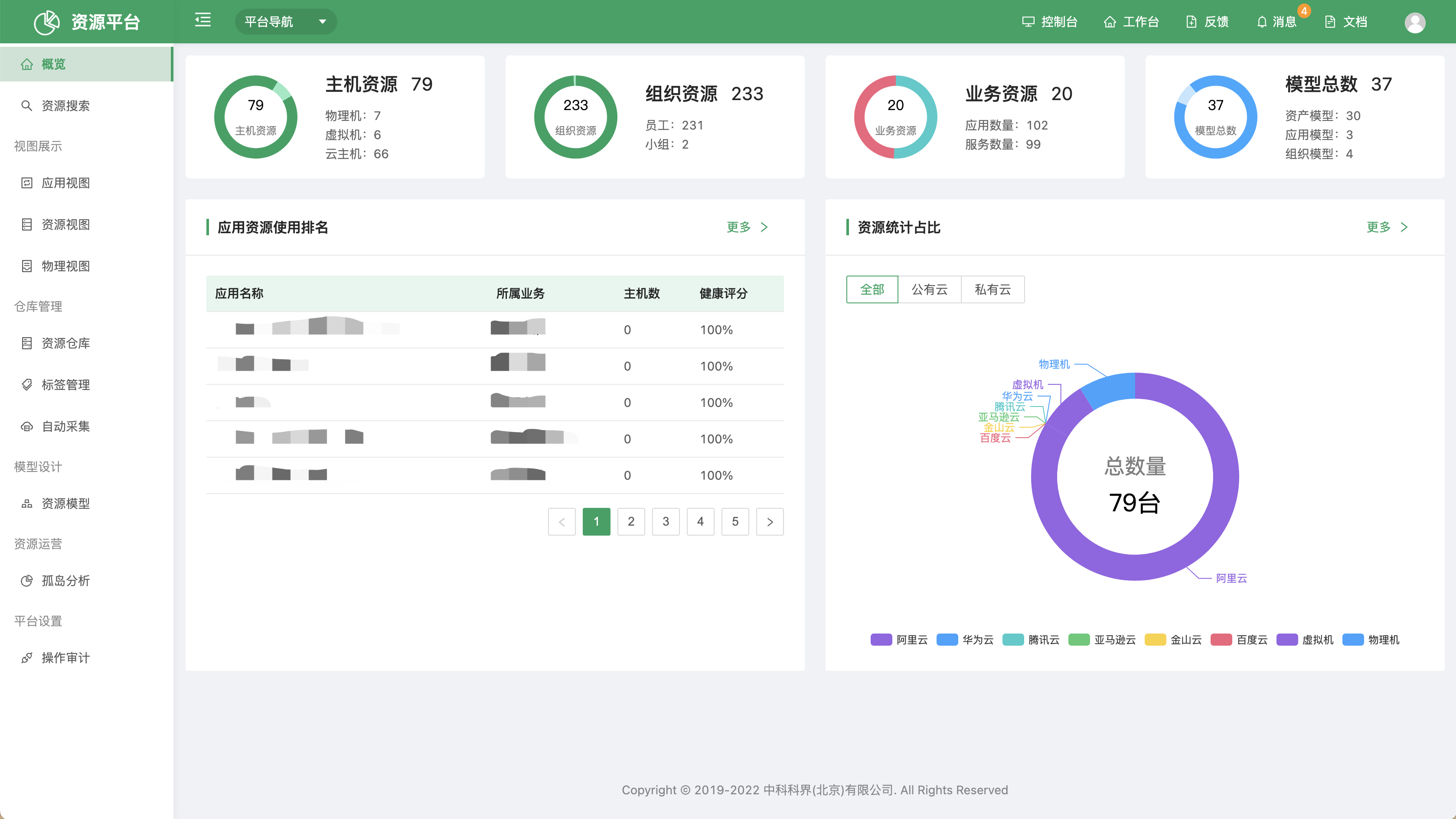
Task: Click the 资产模型：30 text
Action: [x=1322, y=115]
